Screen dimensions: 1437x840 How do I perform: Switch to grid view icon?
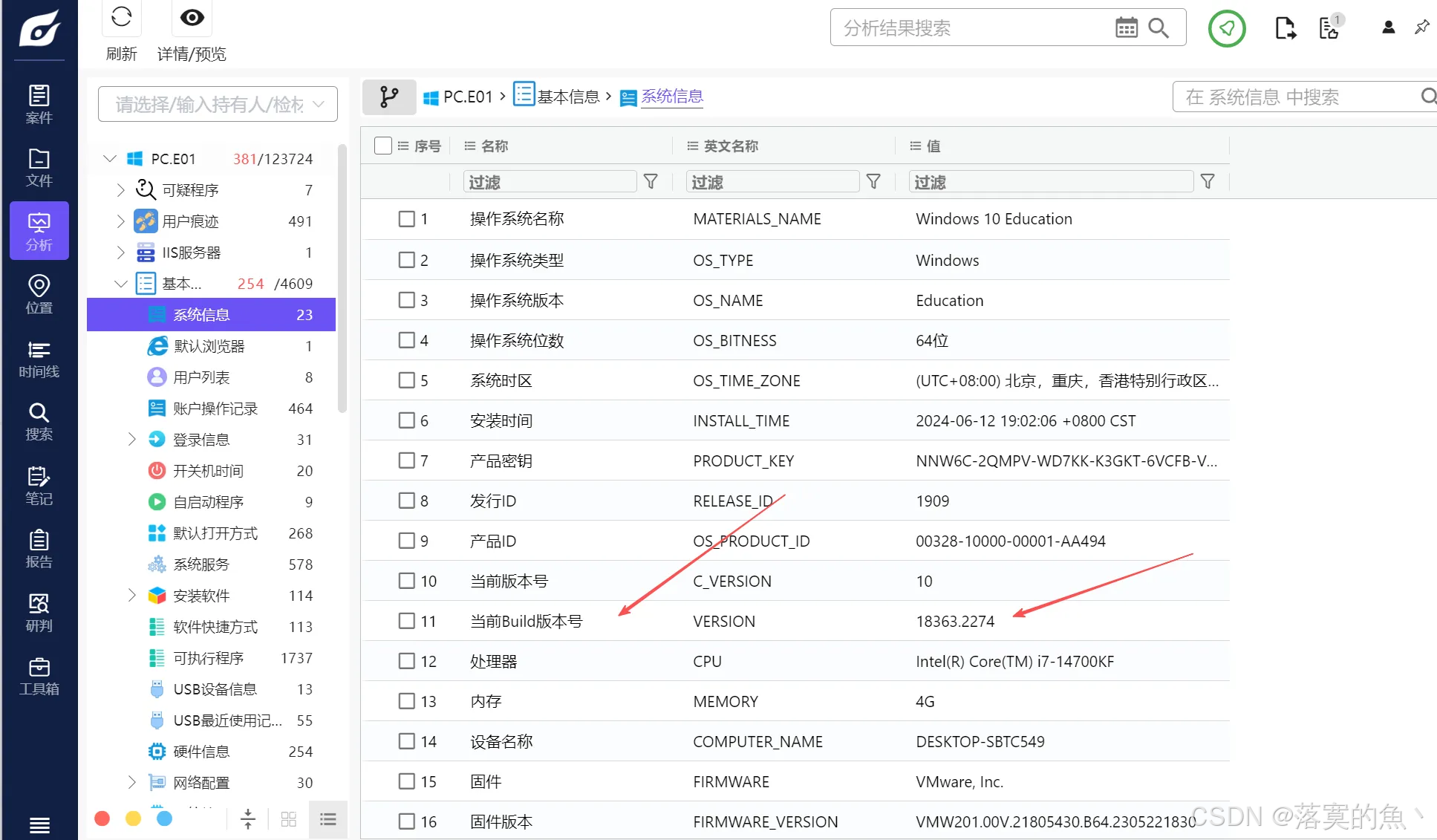(289, 819)
